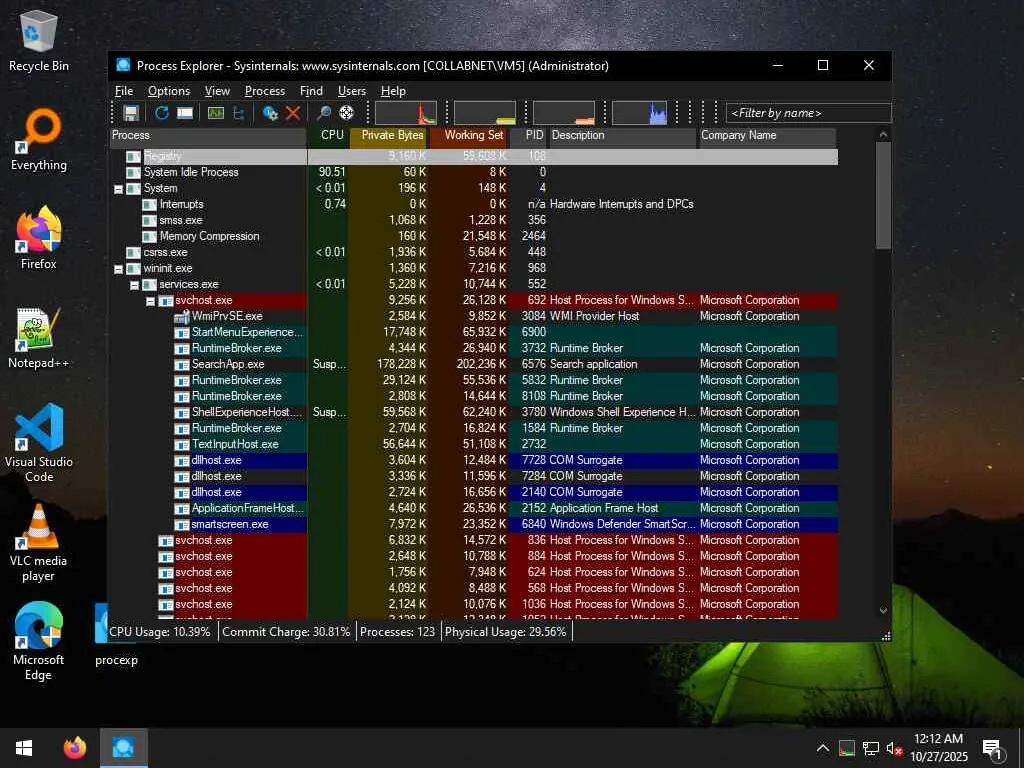Select the Notepad++ desktop icon
The image size is (1024, 768).
click(39, 338)
